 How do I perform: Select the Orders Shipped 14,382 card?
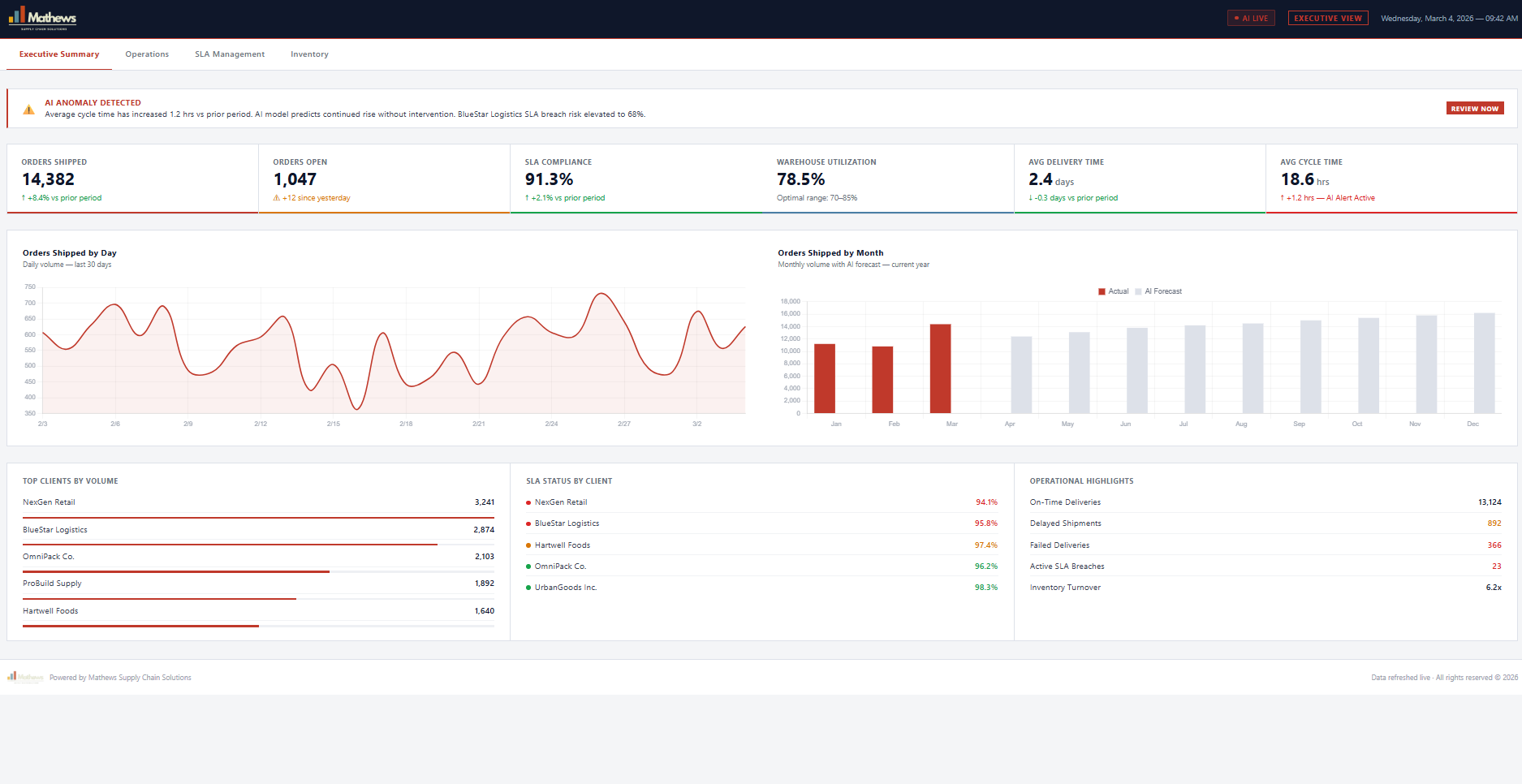click(x=132, y=179)
